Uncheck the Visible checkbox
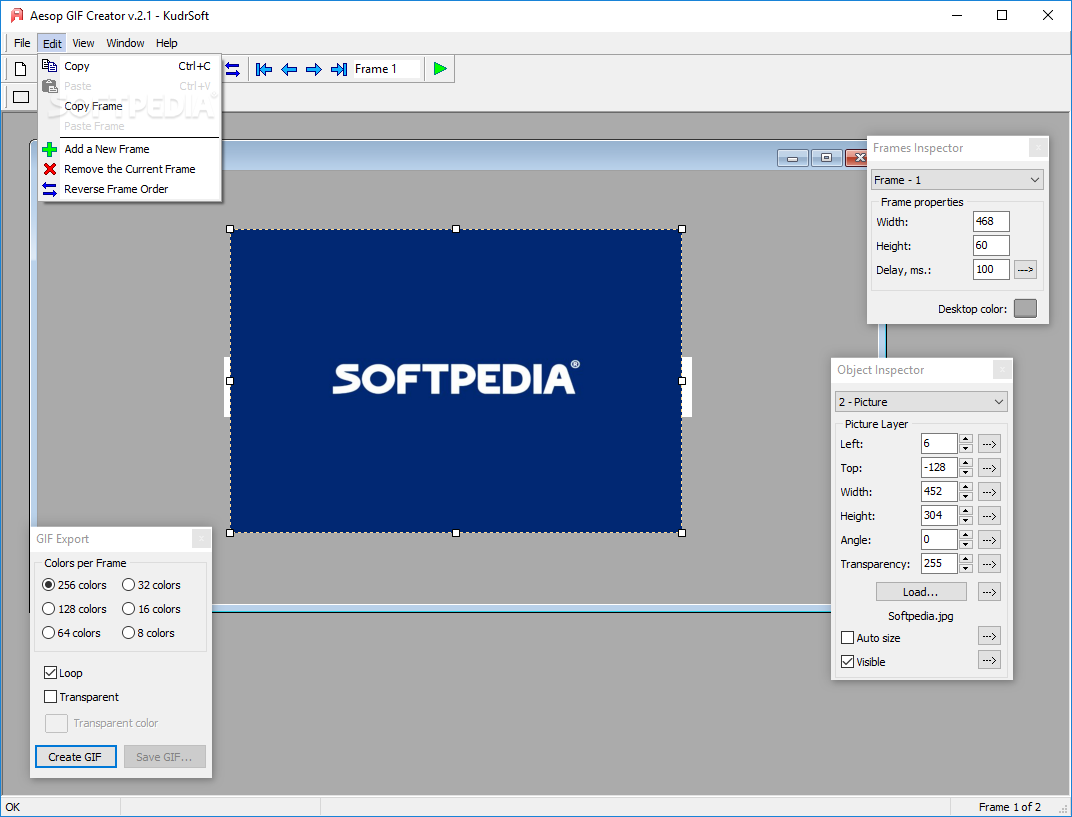This screenshot has width=1072, height=817. 847,662
